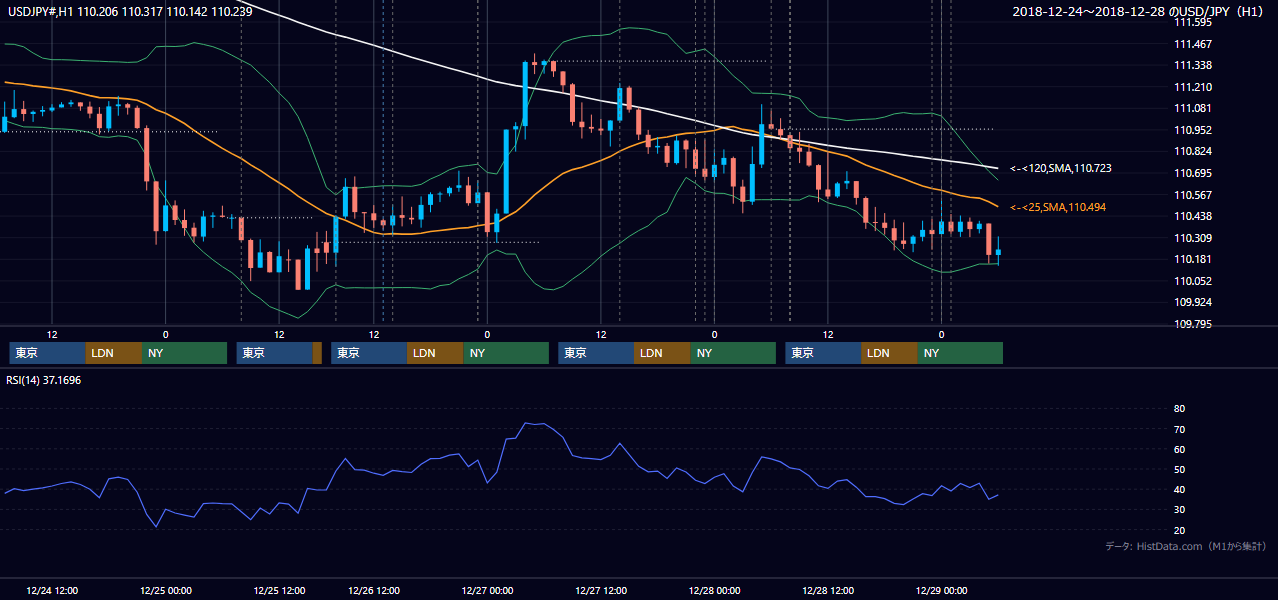The width and height of the screenshot is (1278, 600).
Task: Select price label 111.467
Action: tap(1192, 44)
